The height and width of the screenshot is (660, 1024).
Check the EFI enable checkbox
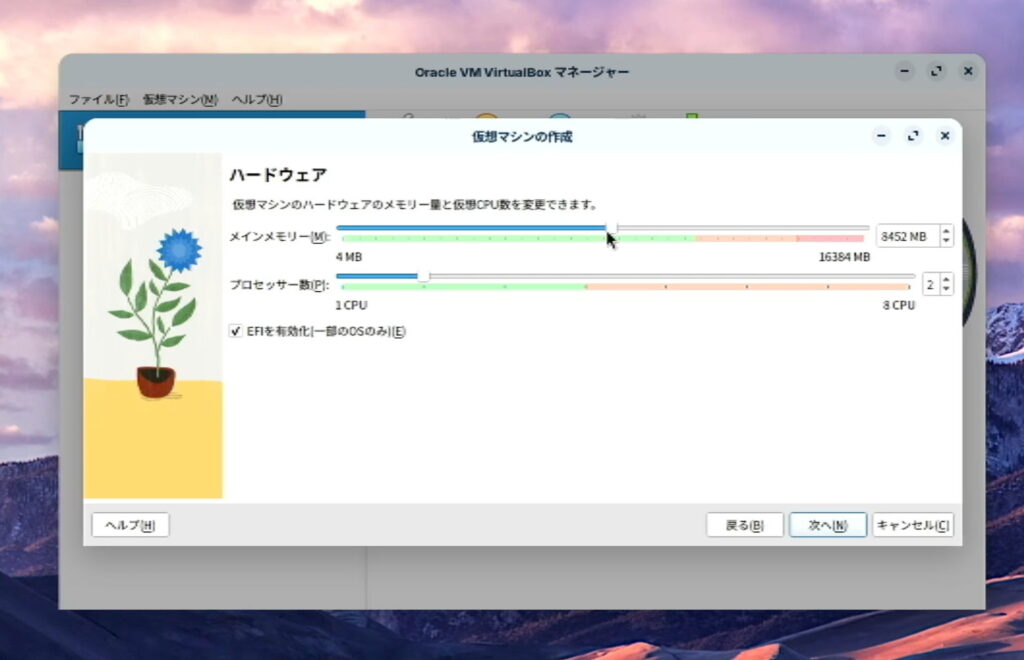[x=236, y=331]
